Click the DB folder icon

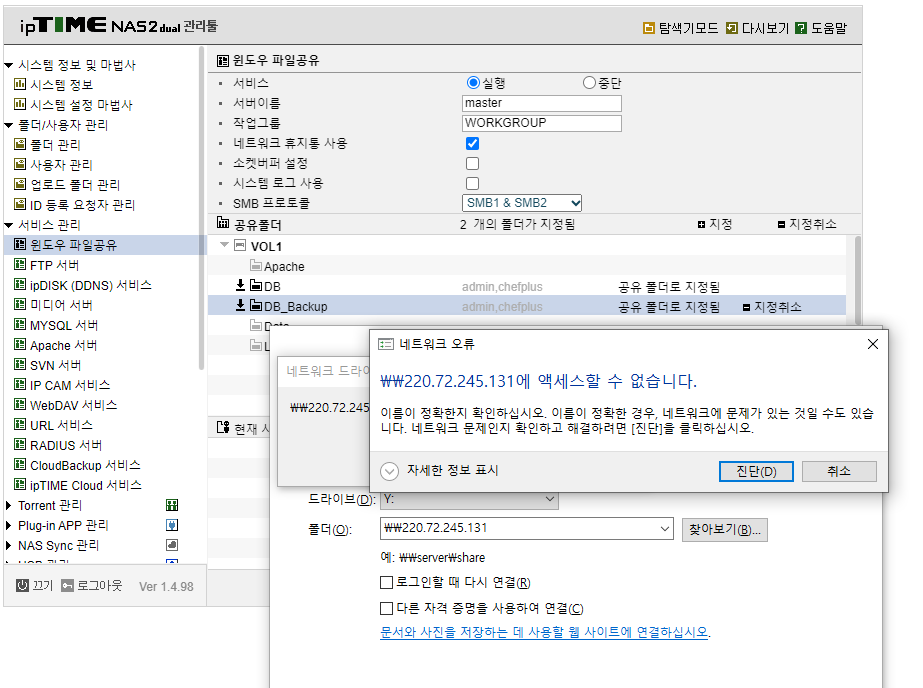click(256, 285)
